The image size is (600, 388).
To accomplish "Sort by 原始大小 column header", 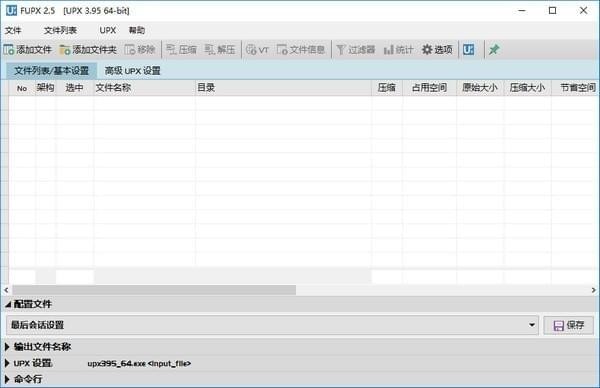I will 480,88.
